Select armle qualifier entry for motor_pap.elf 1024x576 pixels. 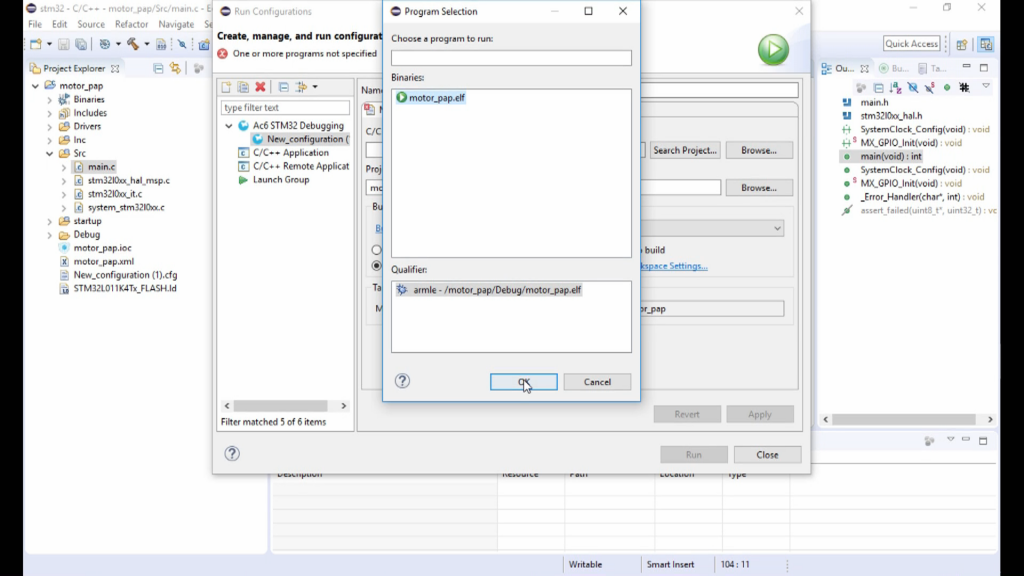pyautogui.click(x=496, y=290)
